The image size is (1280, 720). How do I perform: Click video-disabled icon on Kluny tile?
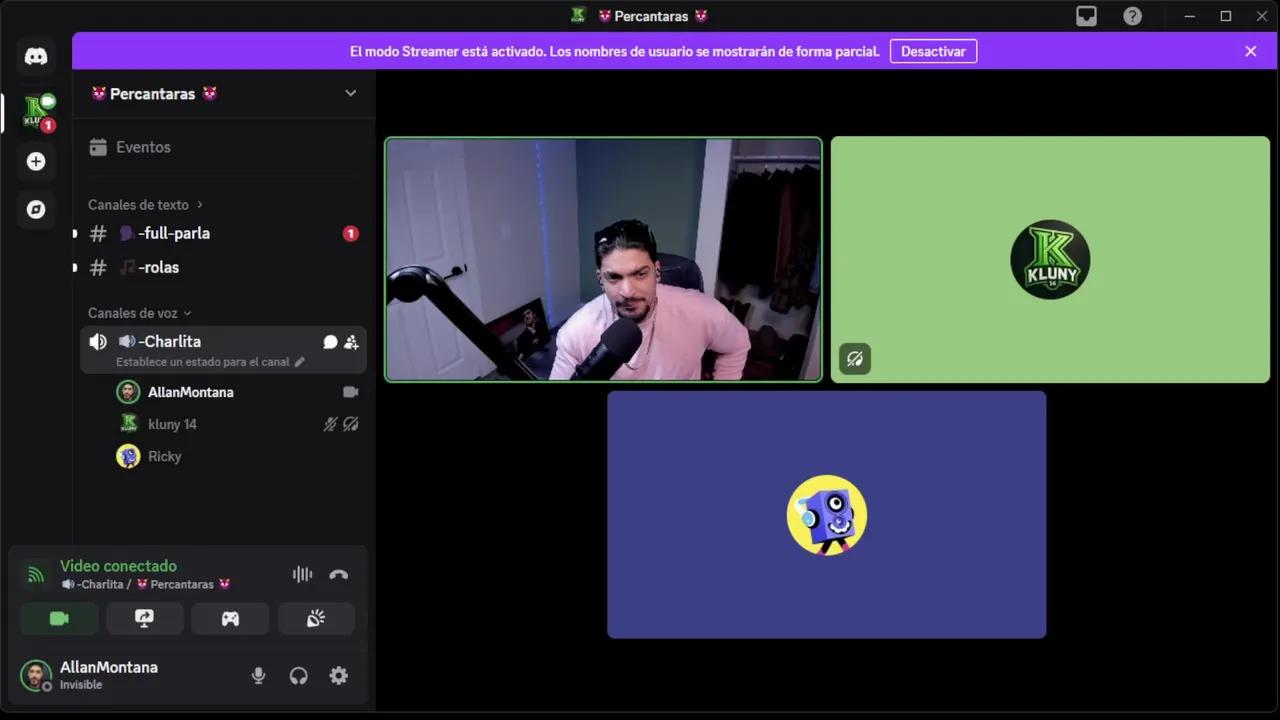click(x=855, y=359)
